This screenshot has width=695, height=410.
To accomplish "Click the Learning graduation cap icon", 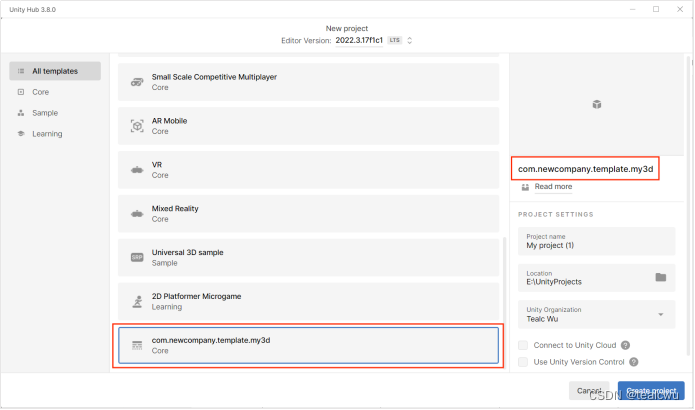I will click(21, 133).
